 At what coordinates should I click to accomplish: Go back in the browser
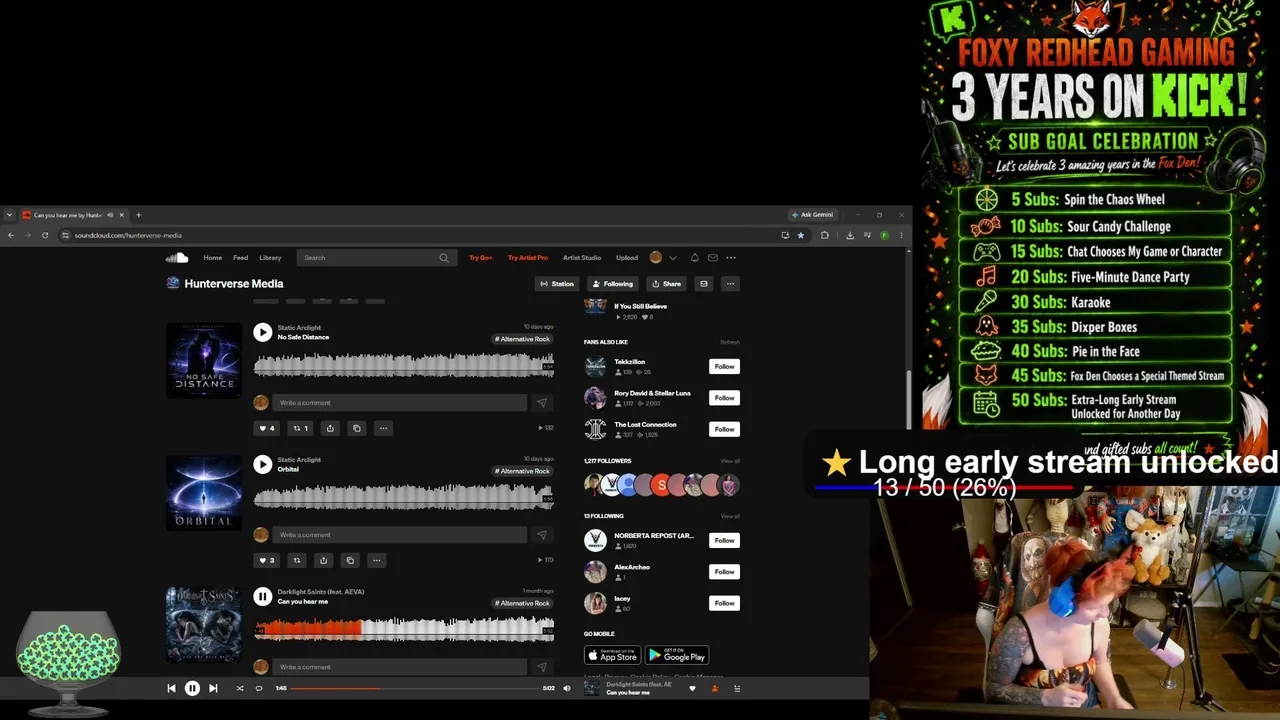10,235
